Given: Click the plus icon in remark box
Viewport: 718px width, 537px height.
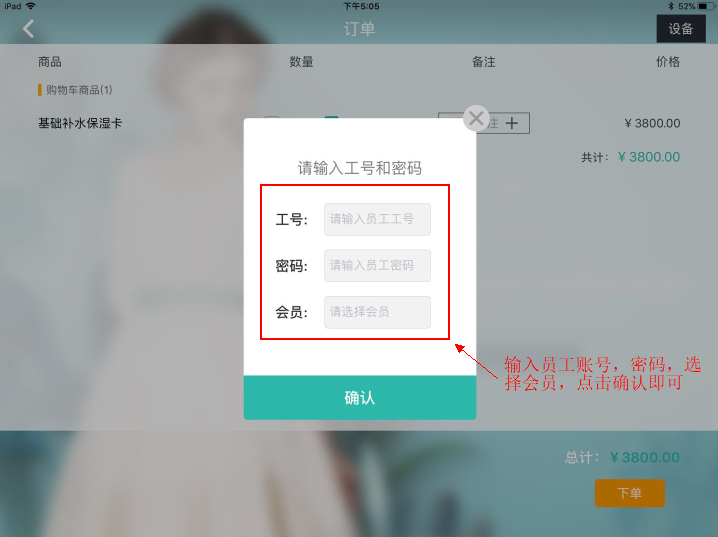Looking at the screenshot, I should pyautogui.click(x=512, y=123).
